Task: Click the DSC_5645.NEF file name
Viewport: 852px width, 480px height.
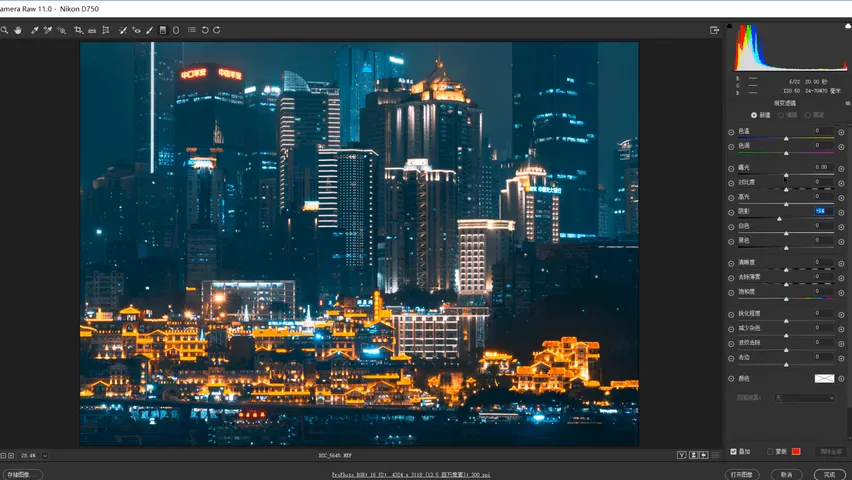Action: pyautogui.click(x=335, y=456)
